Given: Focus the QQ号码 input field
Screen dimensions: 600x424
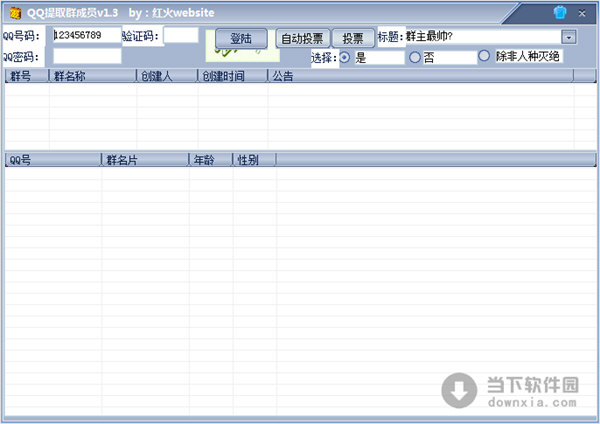Looking at the screenshot, I should (x=87, y=35).
